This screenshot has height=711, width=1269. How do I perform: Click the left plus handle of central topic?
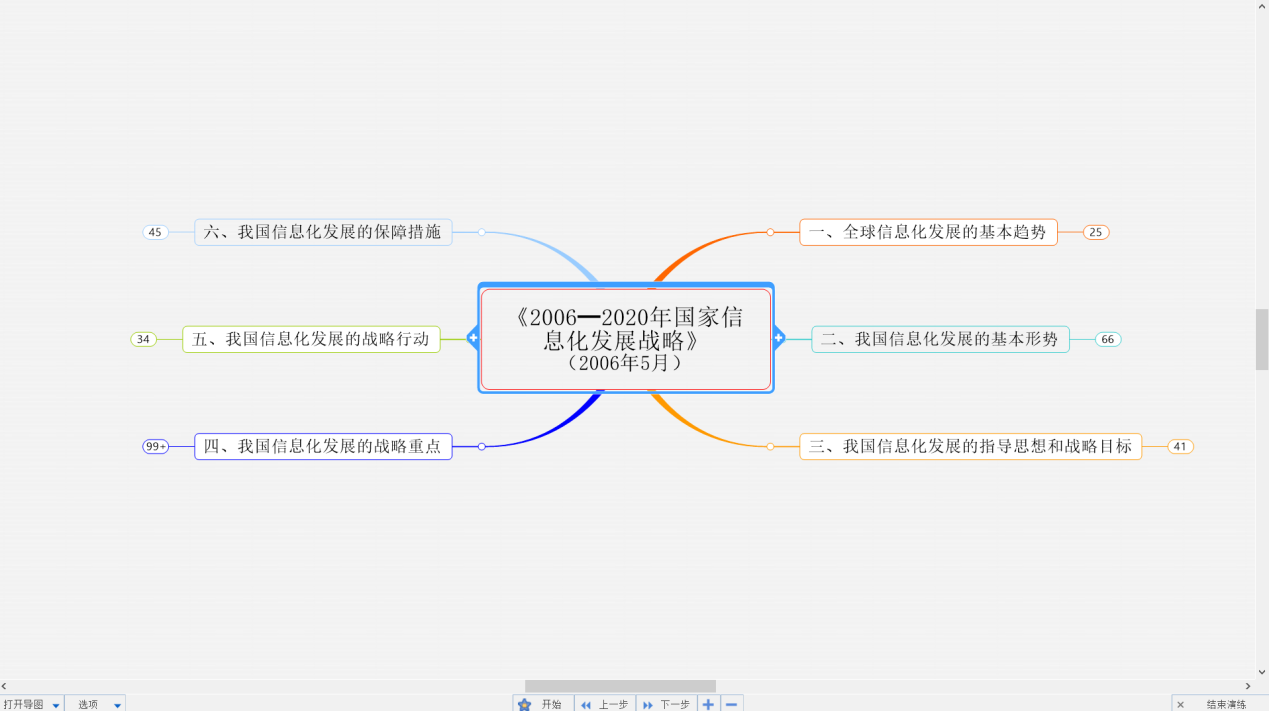(473, 338)
